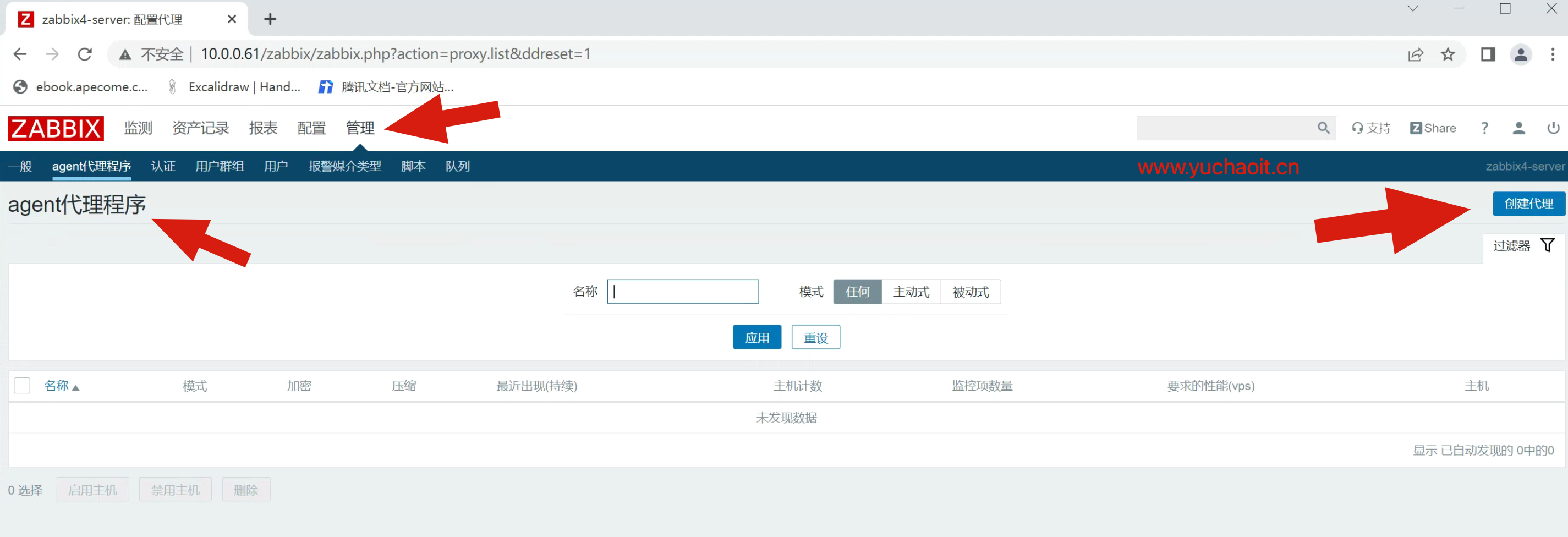Image resolution: width=1568 pixels, height=537 pixels.
Task: Bookmark this page with star icon
Action: point(1447,55)
